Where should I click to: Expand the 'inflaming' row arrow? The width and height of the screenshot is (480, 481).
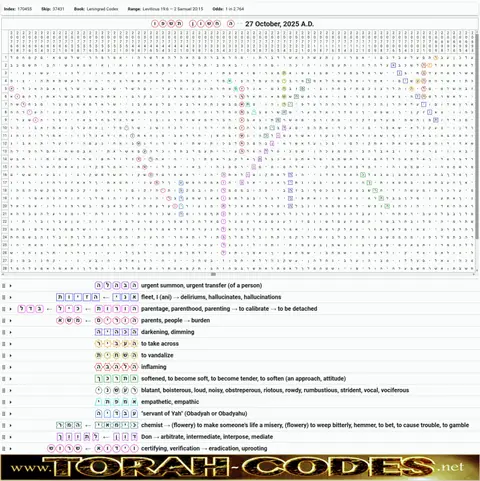tap(10, 367)
